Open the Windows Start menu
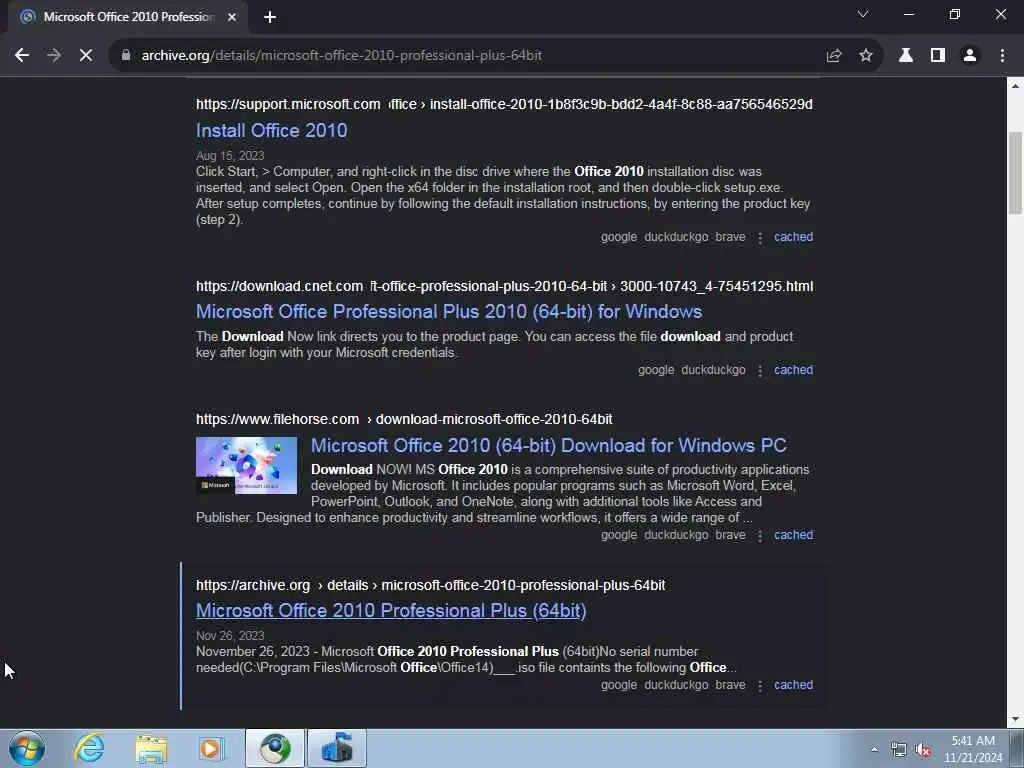This screenshot has height=768, width=1024. [x=27, y=748]
